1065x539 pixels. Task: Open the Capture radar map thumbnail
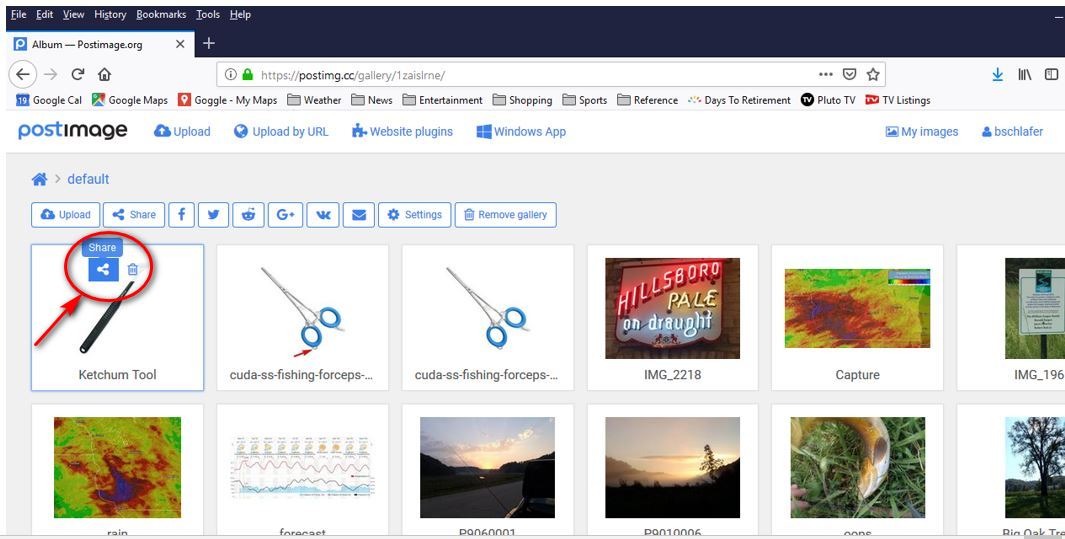[x=857, y=308]
